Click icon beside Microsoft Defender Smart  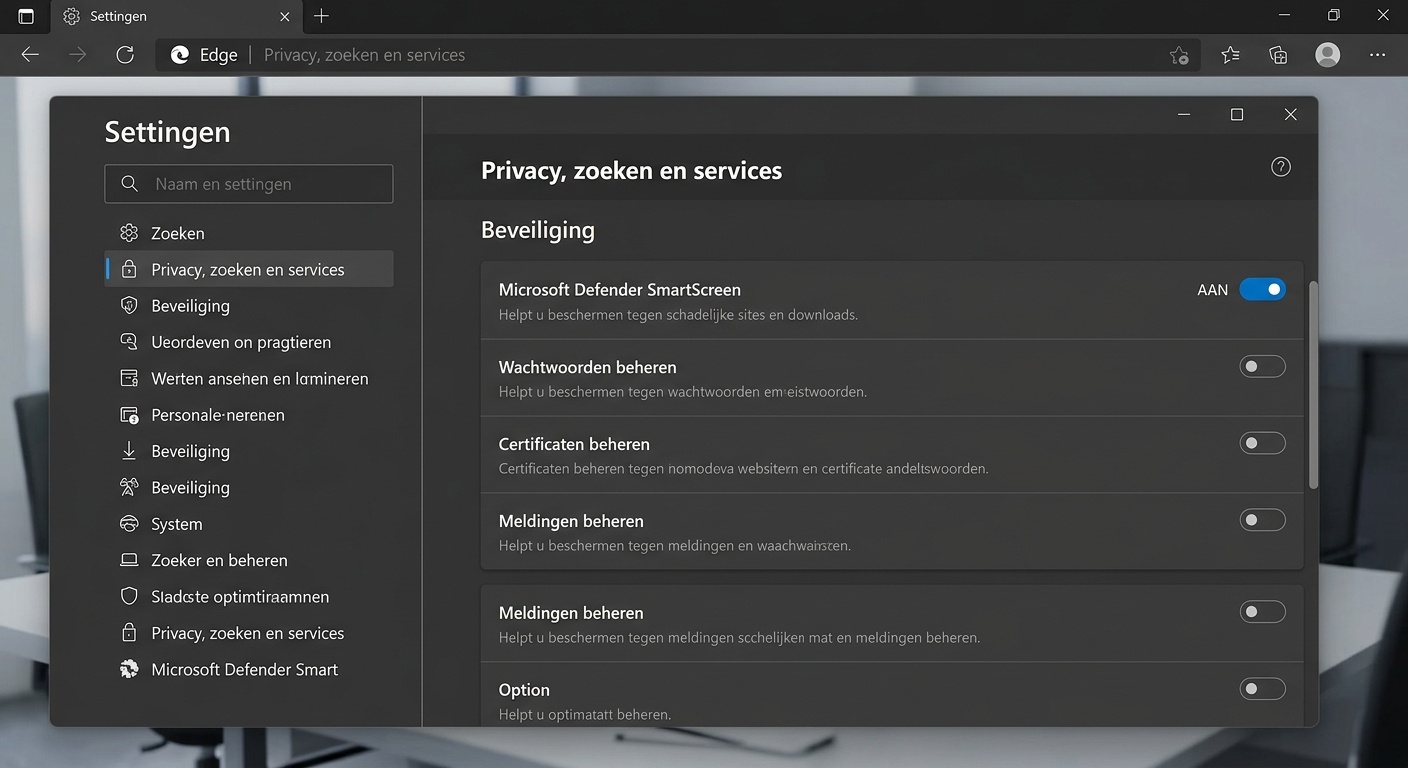pyautogui.click(x=129, y=669)
